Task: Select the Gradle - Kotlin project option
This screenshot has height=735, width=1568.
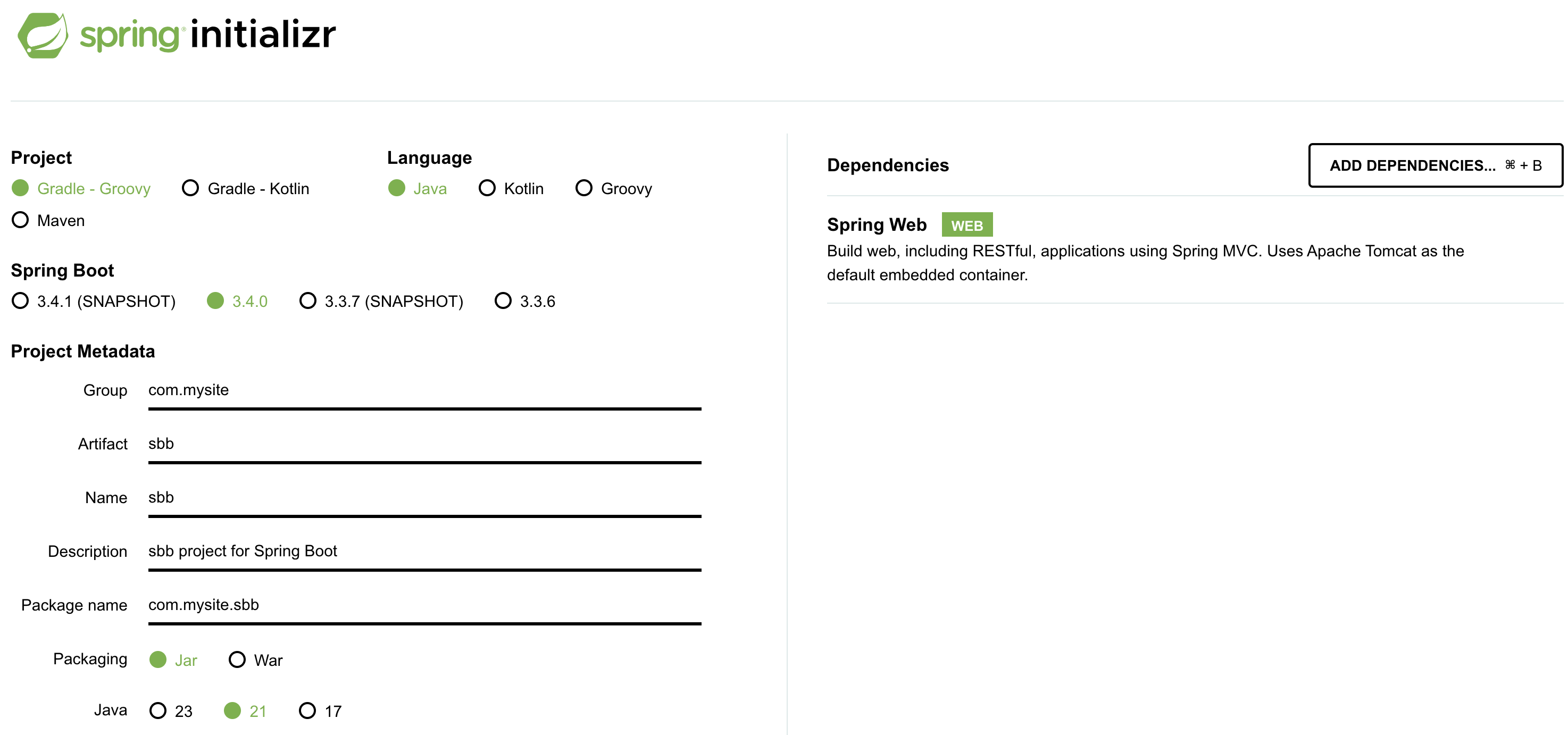Action: (246, 189)
